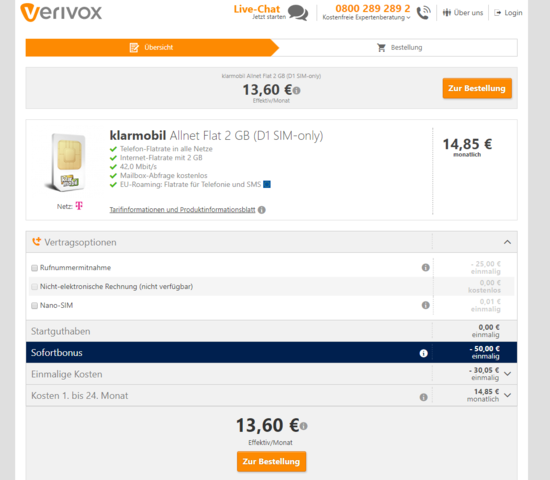550x480 pixels.
Task: Tick the Nano-SIM checkbox
Action: pyautogui.click(x=34, y=306)
